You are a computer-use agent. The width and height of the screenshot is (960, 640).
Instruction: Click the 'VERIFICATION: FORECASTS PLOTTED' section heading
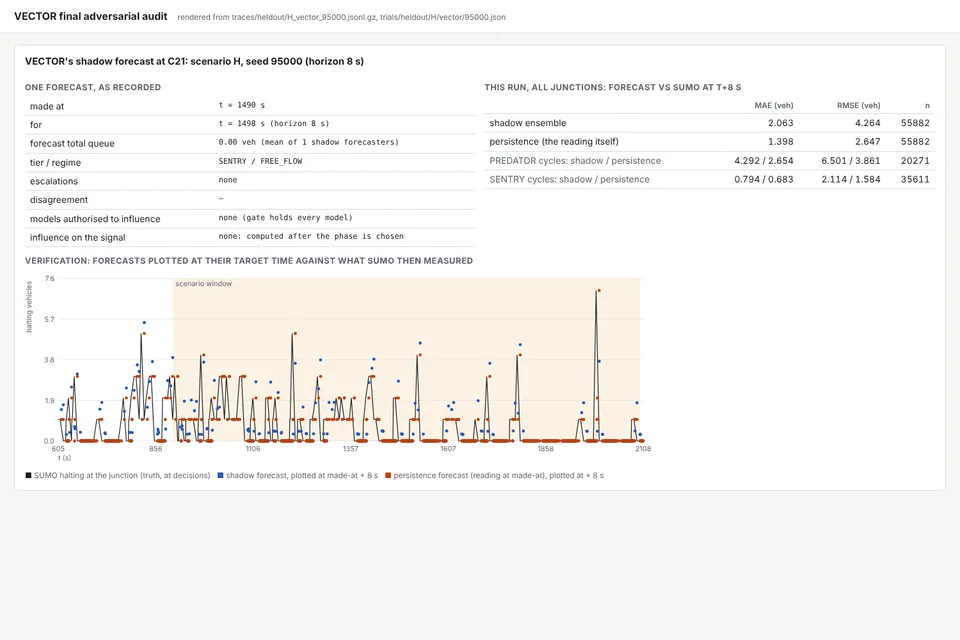click(x=249, y=261)
